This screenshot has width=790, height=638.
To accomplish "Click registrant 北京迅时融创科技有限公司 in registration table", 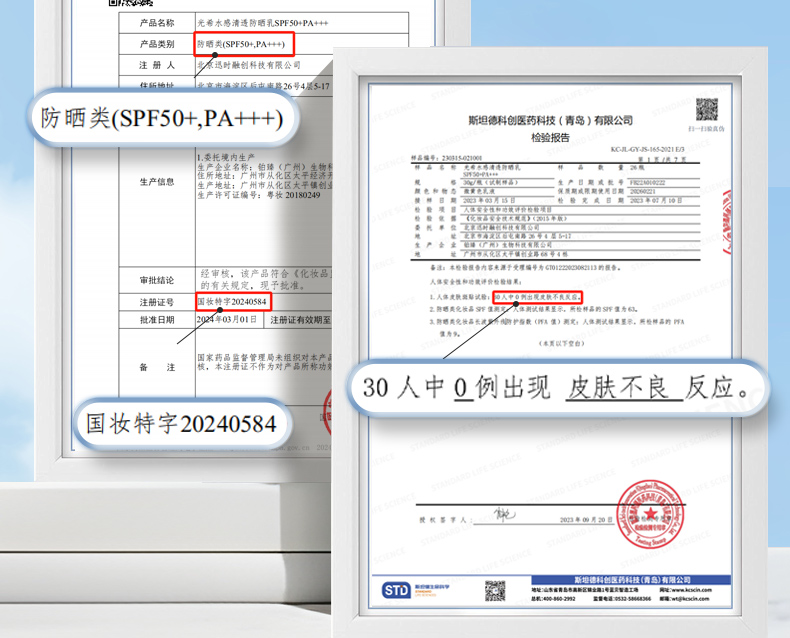I will [x=248, y=66].
